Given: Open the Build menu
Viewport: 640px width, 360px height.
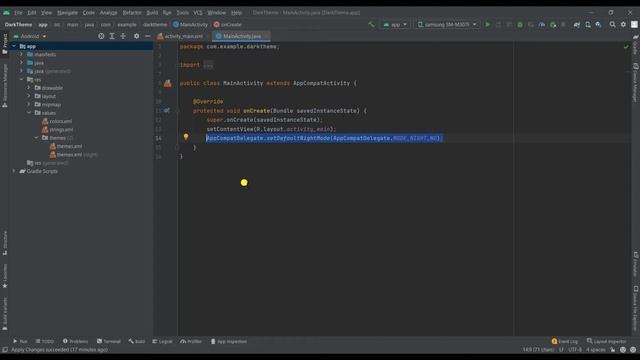Looking at the screenshot, I should pos(152,13).
